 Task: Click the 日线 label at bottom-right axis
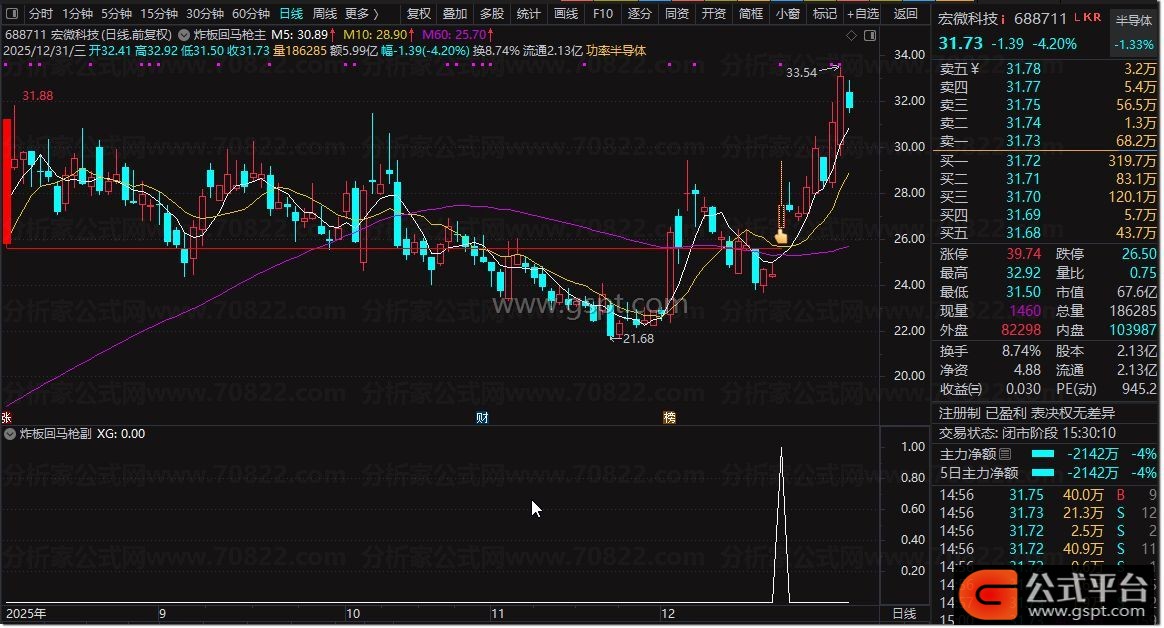pos(903,613)
